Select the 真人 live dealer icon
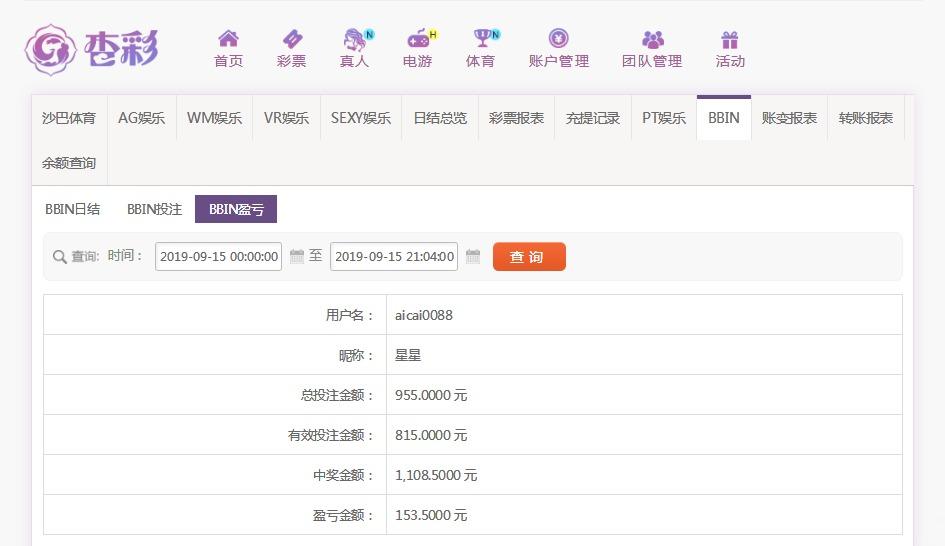945x546 pixels. pos(354,40)
